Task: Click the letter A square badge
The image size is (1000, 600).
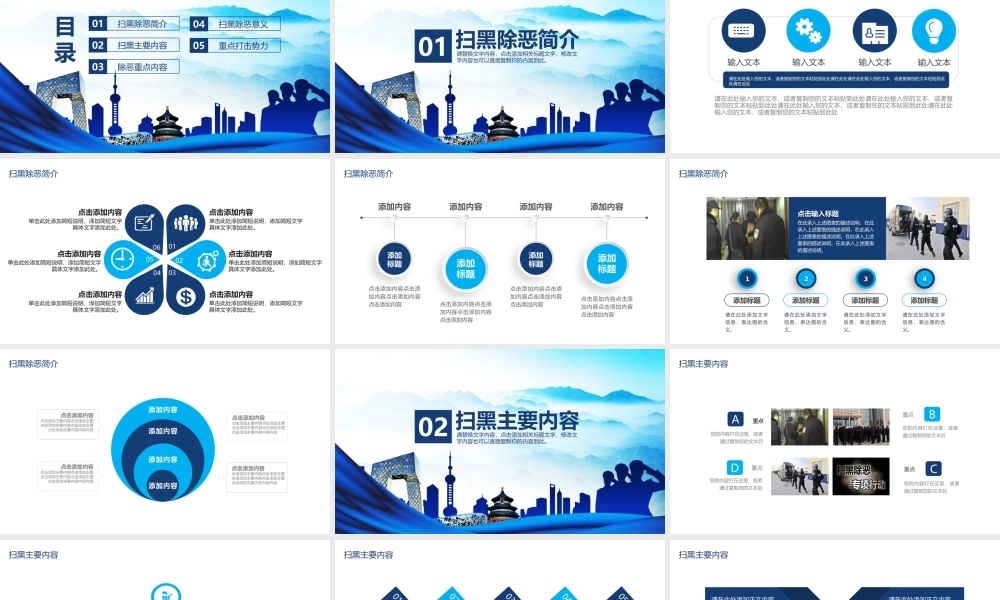Action: [x=735, y=419]
